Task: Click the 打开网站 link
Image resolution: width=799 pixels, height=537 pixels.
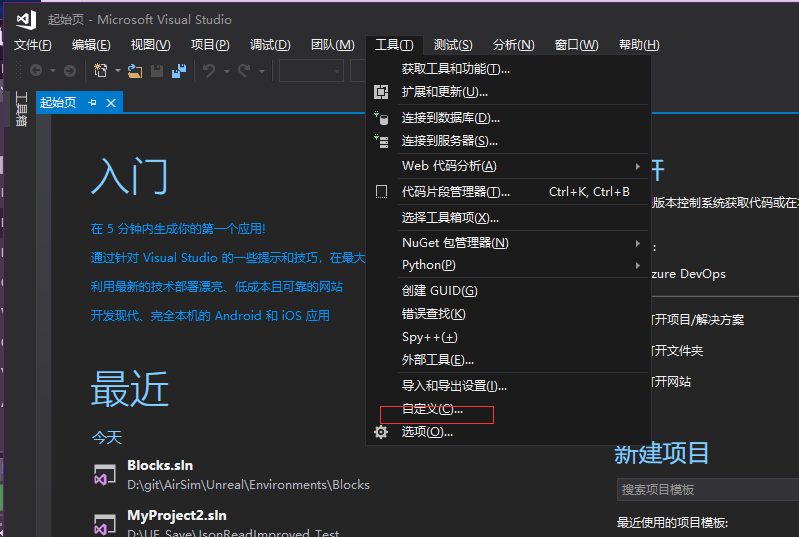Action: pos(671,382)
